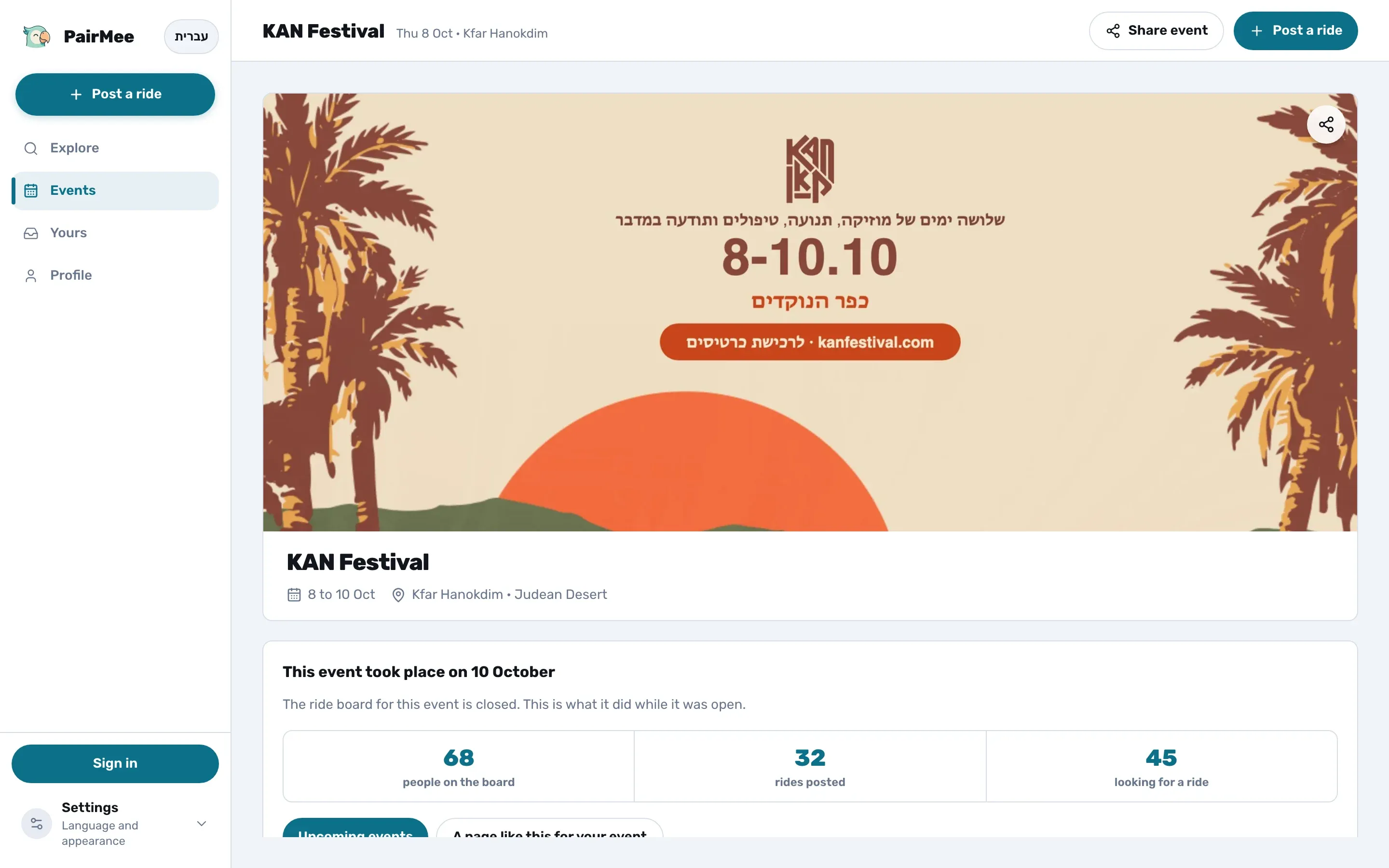Screen dimensions: 1389x868
Task: Click the sidebar Post a ride button
Action: tap(115, 94)
